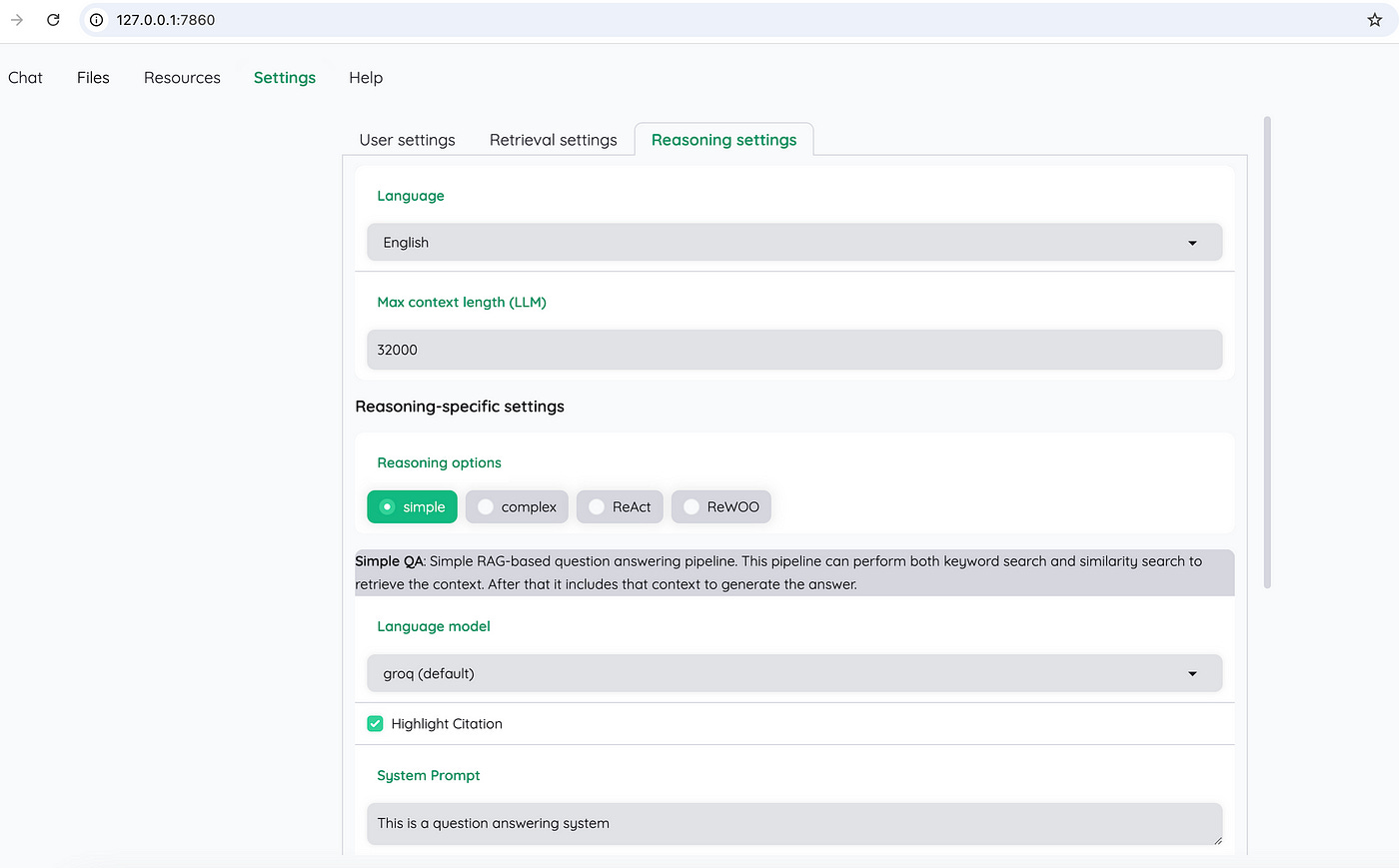1399x868 pixels.
Task: Open the Resources page
Action: point(182,77)
